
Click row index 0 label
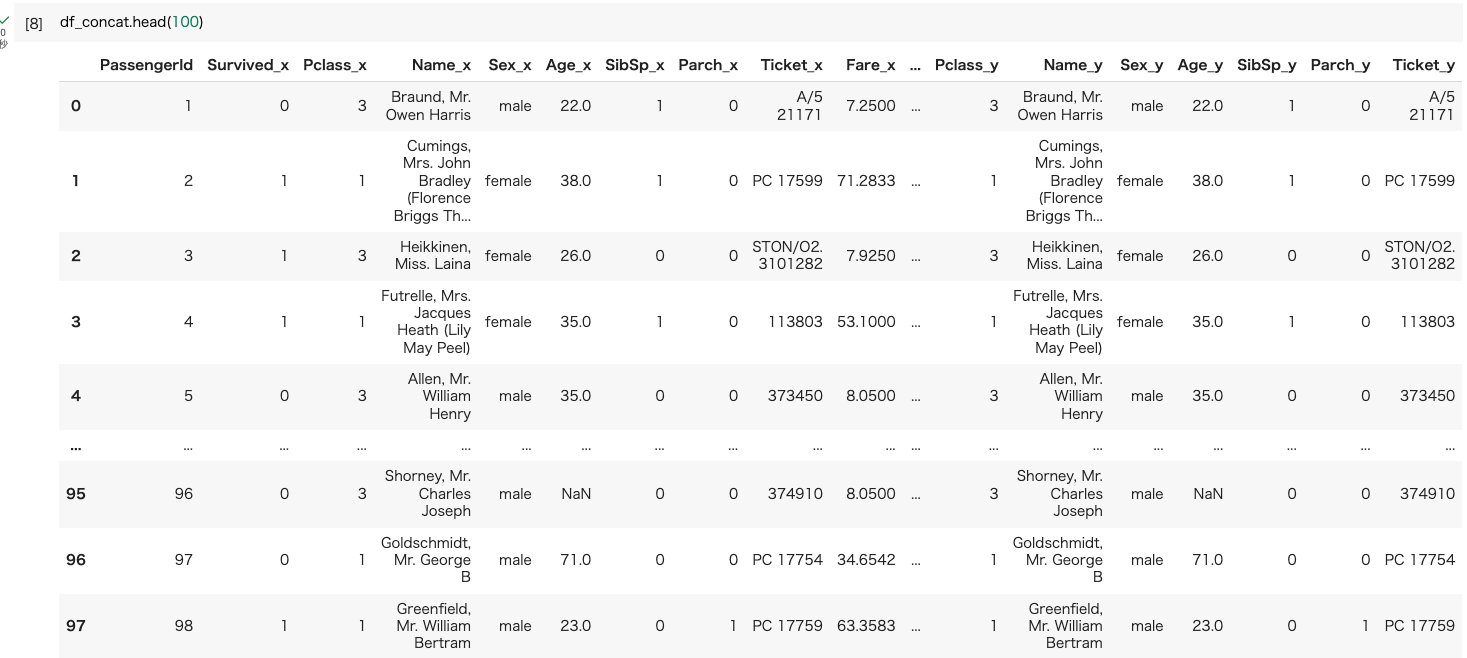(75, 106)
